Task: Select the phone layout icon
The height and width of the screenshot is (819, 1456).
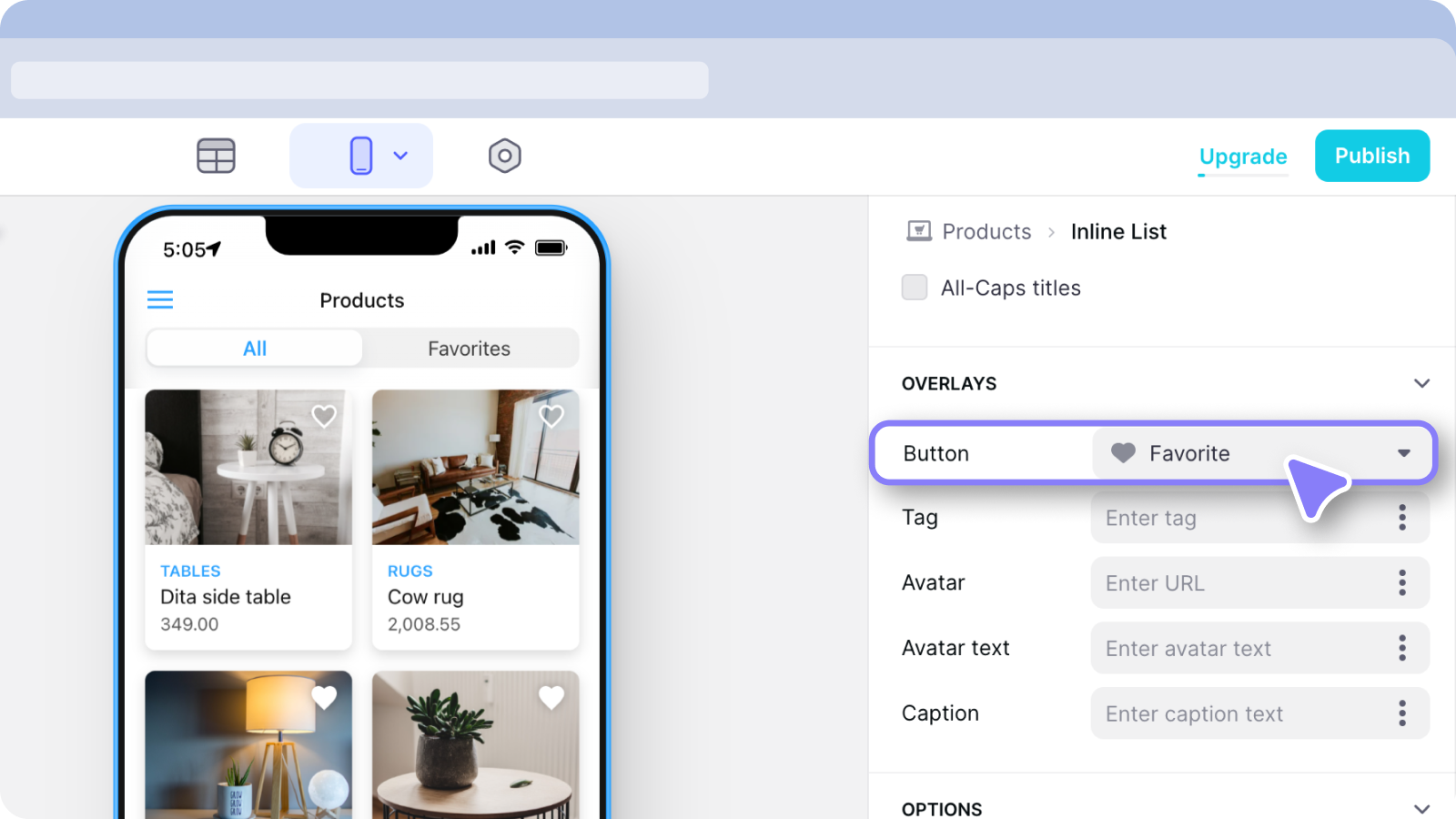Action: (x=361, y=156)
